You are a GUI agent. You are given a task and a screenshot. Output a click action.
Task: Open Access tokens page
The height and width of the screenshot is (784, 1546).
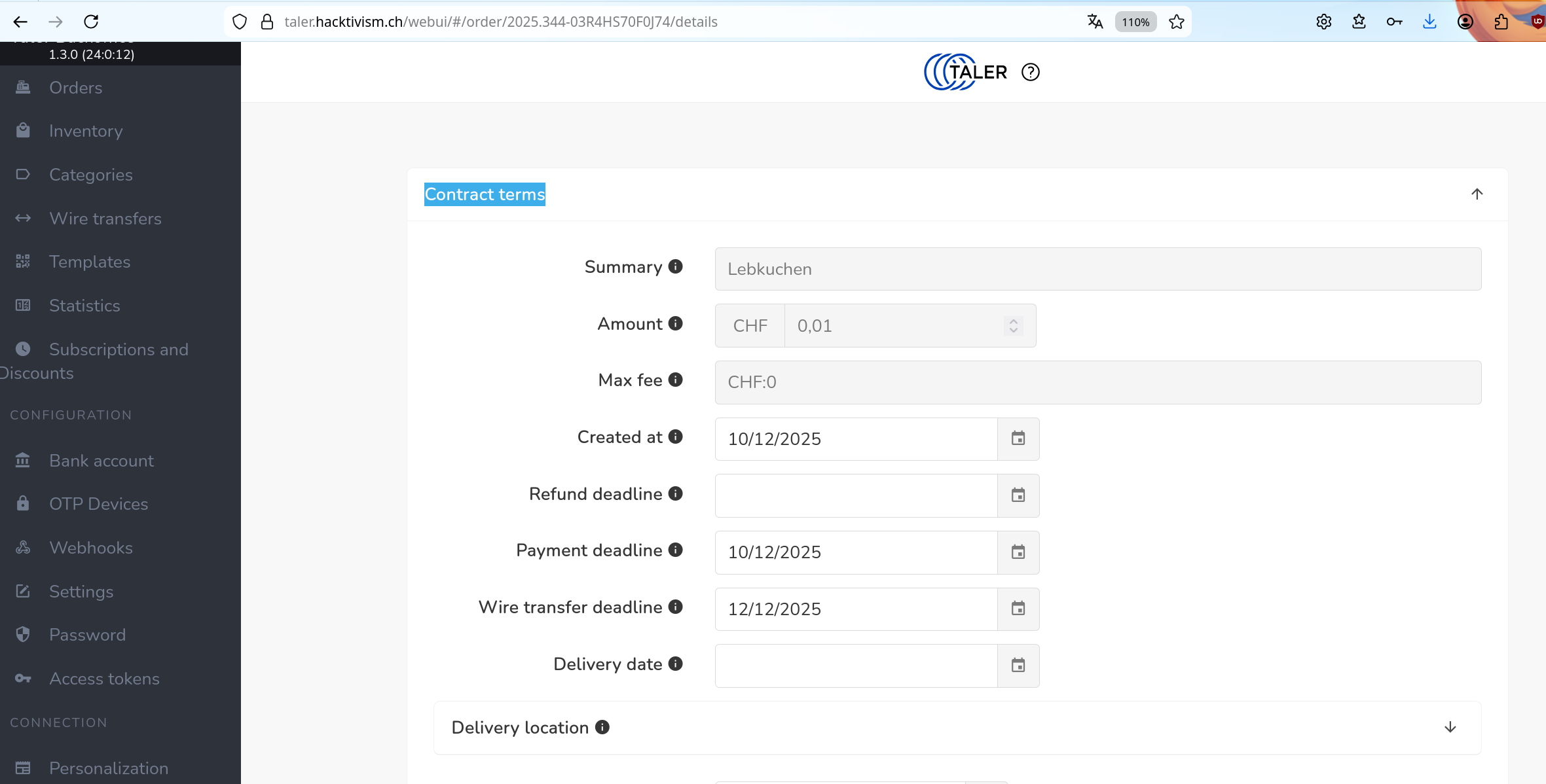[x=104, y=679]
